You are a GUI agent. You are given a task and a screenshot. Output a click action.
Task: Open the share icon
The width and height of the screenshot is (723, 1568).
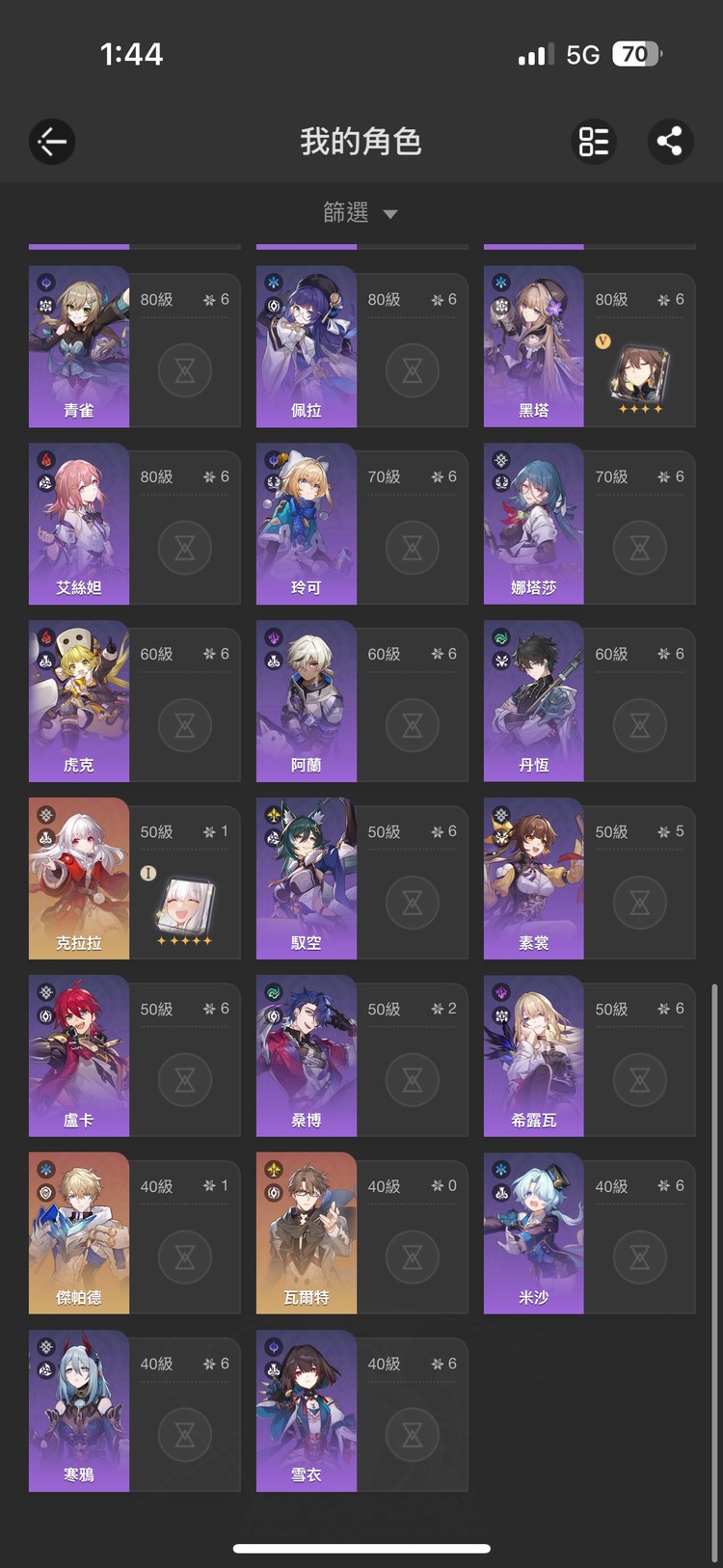(669, 142)
